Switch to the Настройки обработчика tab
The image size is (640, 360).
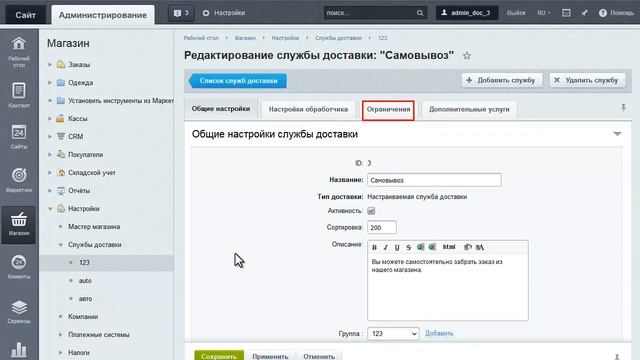point(308,109)
